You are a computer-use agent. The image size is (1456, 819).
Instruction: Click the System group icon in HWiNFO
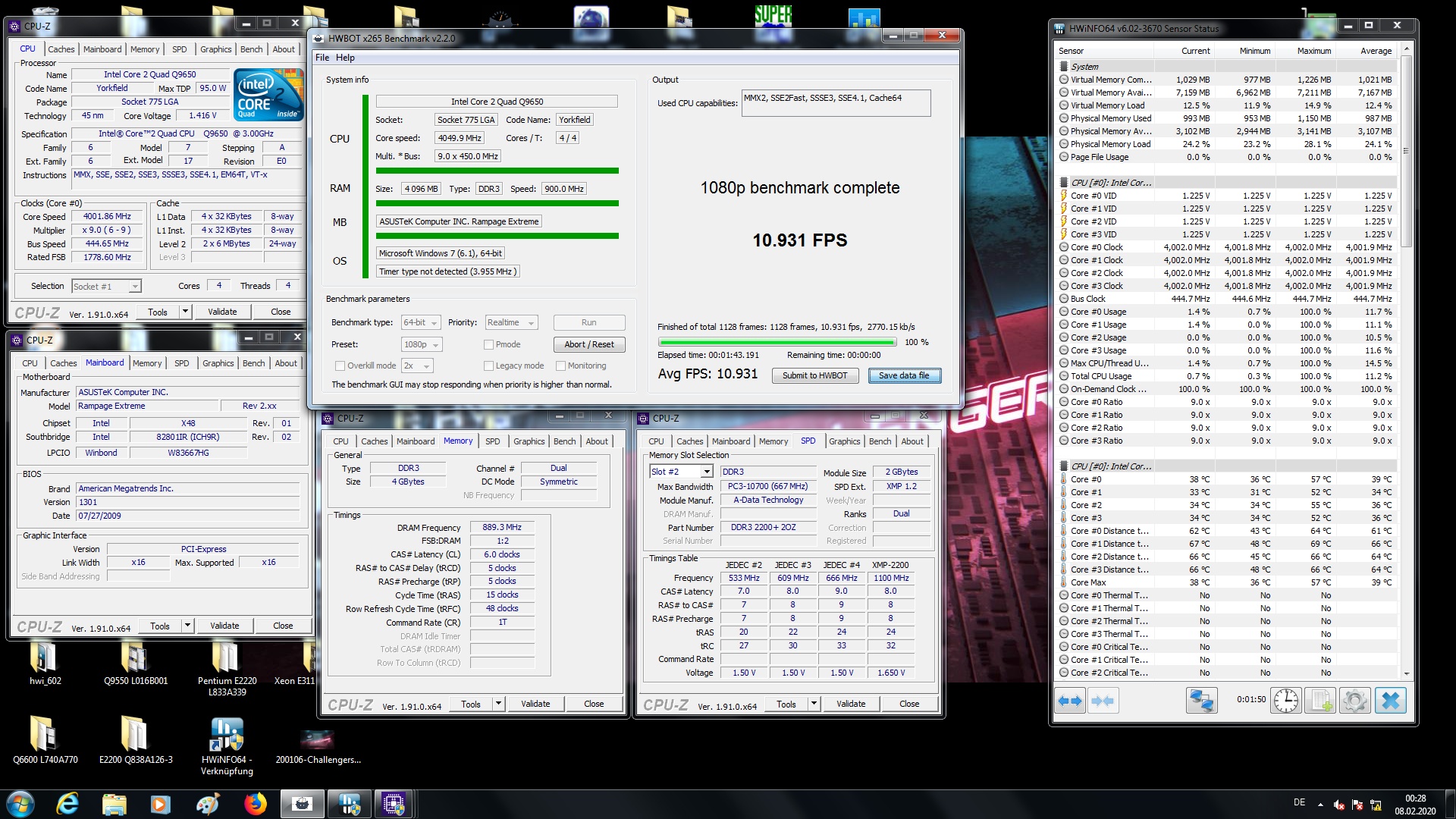coord(1064,67)
